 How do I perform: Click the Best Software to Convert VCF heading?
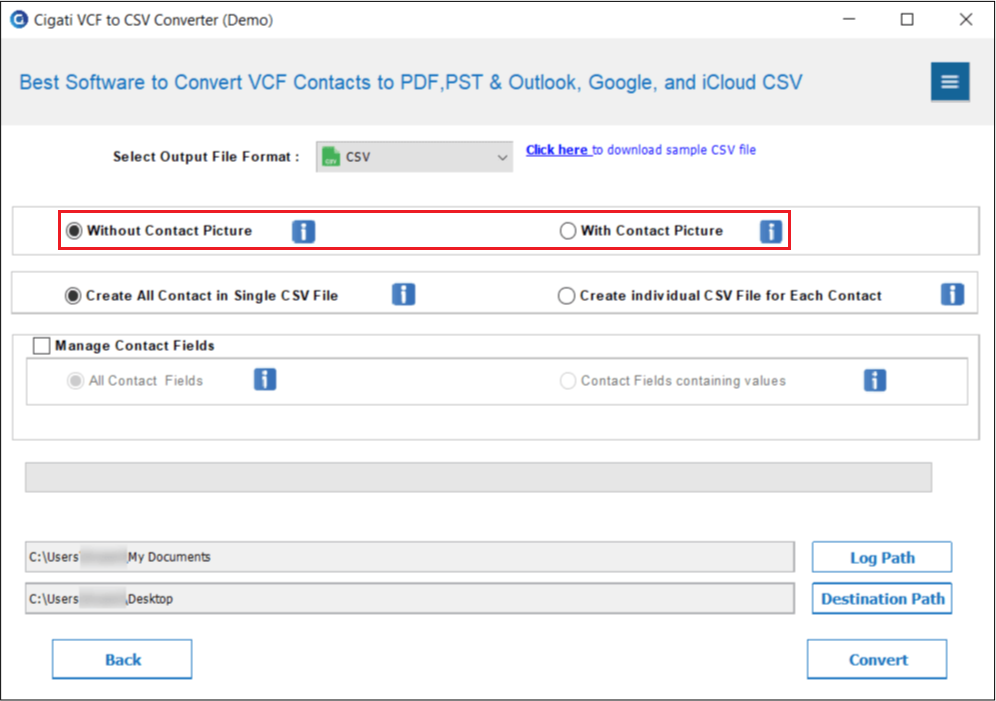coord(410,83)
